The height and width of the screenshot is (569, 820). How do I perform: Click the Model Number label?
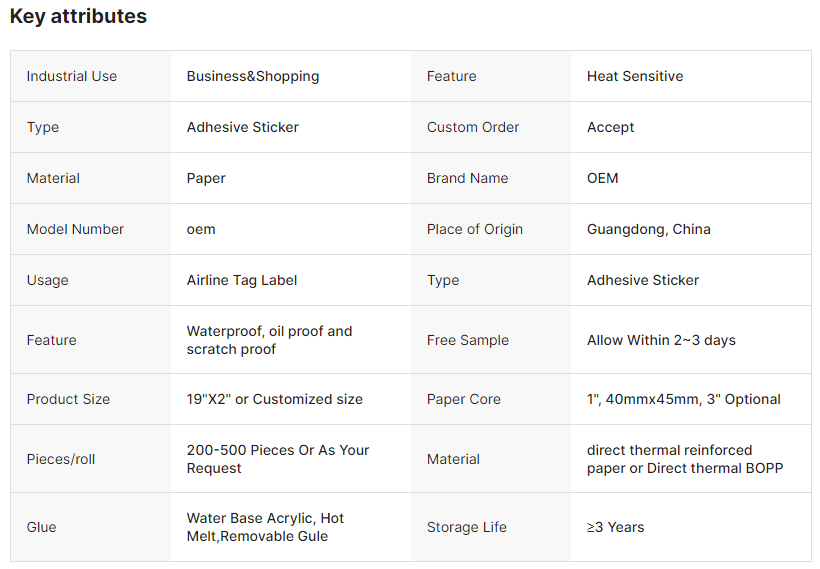click(x=75, y=229)
